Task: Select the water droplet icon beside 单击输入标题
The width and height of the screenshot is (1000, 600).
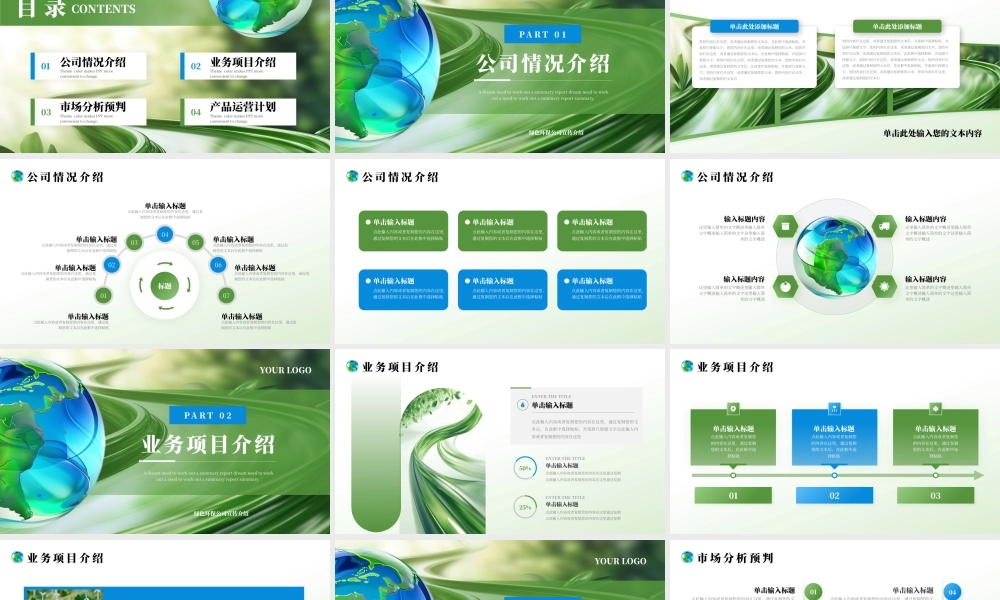Action: (522, 405)
